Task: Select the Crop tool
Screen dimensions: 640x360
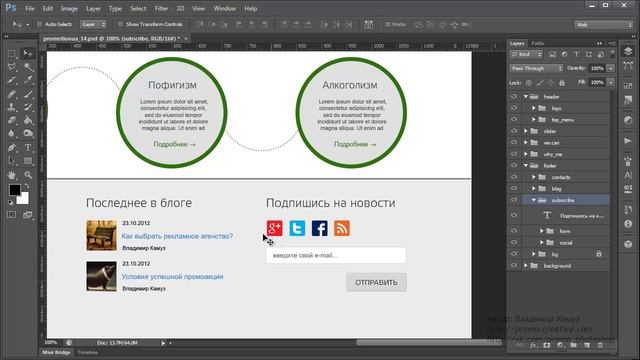Action: coord(12,80)
